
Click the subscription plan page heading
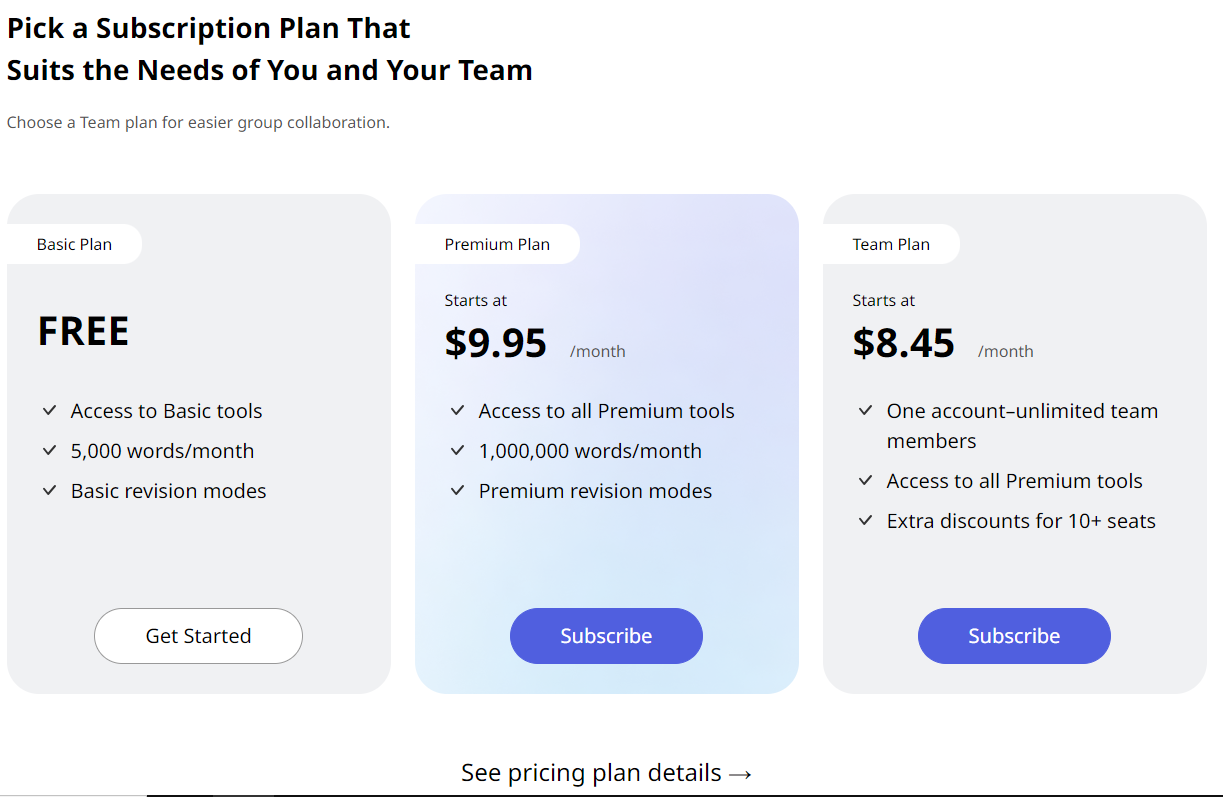click(269, 49)
